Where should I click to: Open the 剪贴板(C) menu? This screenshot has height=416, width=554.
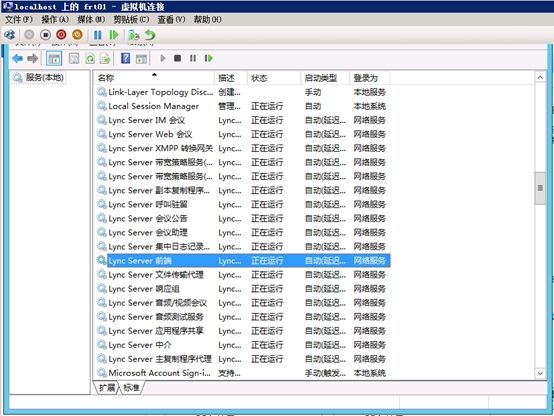(x=131, y=19)
